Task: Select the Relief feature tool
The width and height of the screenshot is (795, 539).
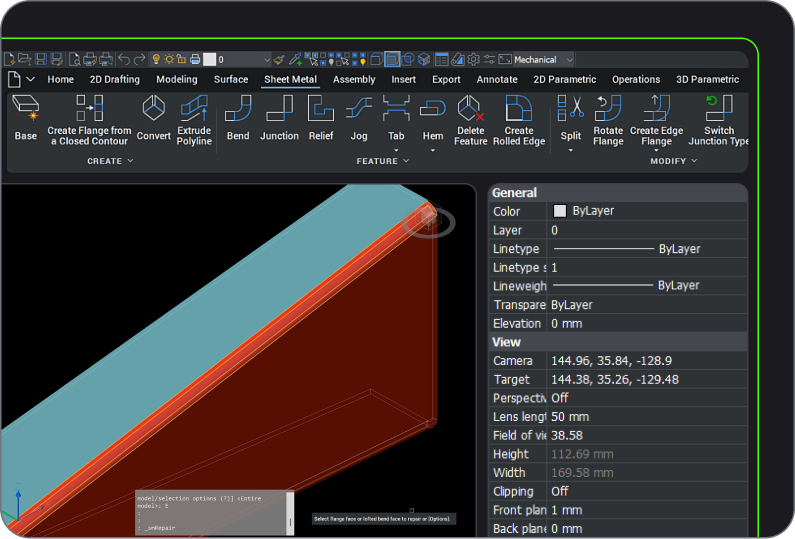Action: [321, 118]
